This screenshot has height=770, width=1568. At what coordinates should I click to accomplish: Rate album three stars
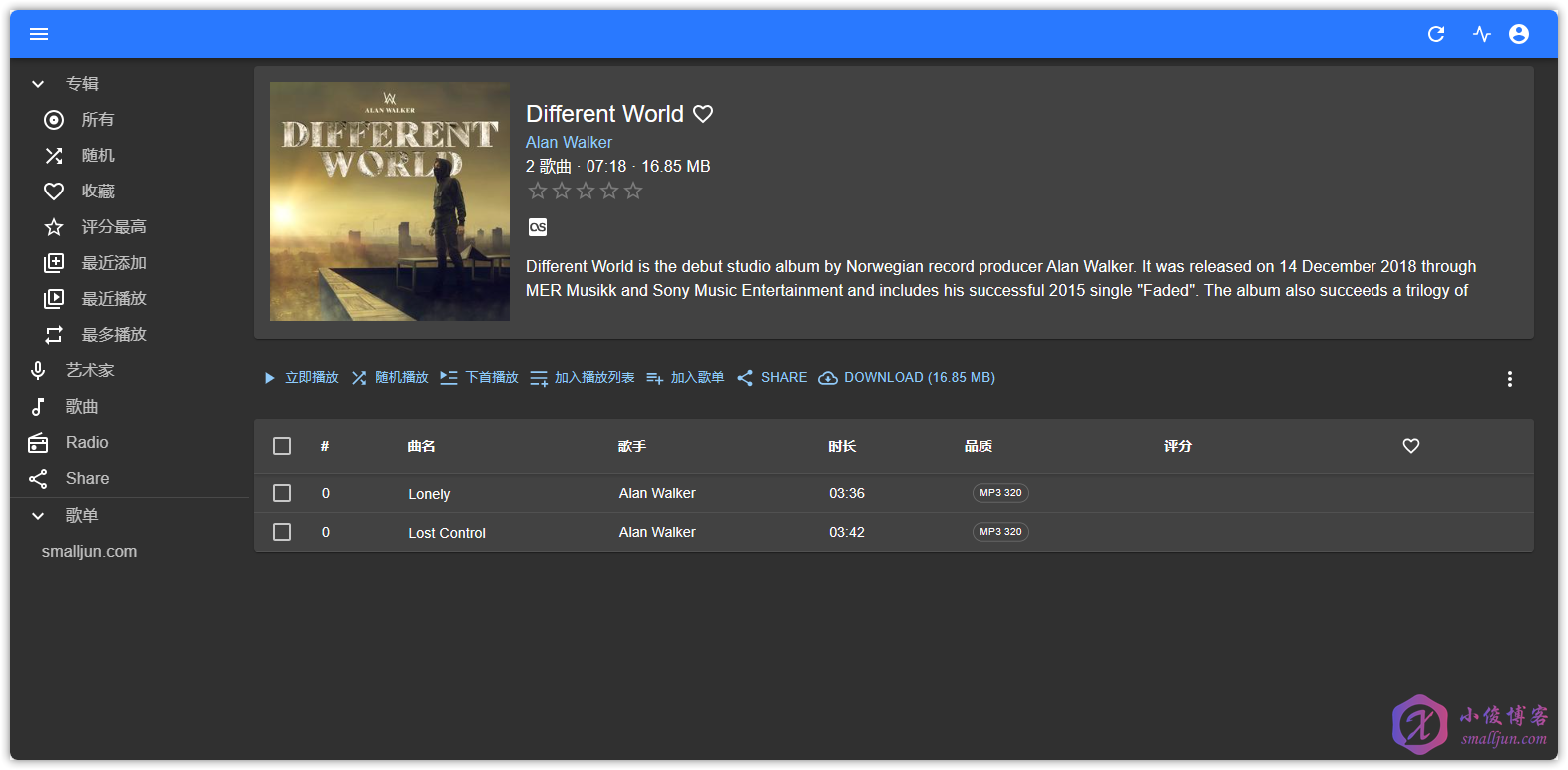click(x=586, y=191)
